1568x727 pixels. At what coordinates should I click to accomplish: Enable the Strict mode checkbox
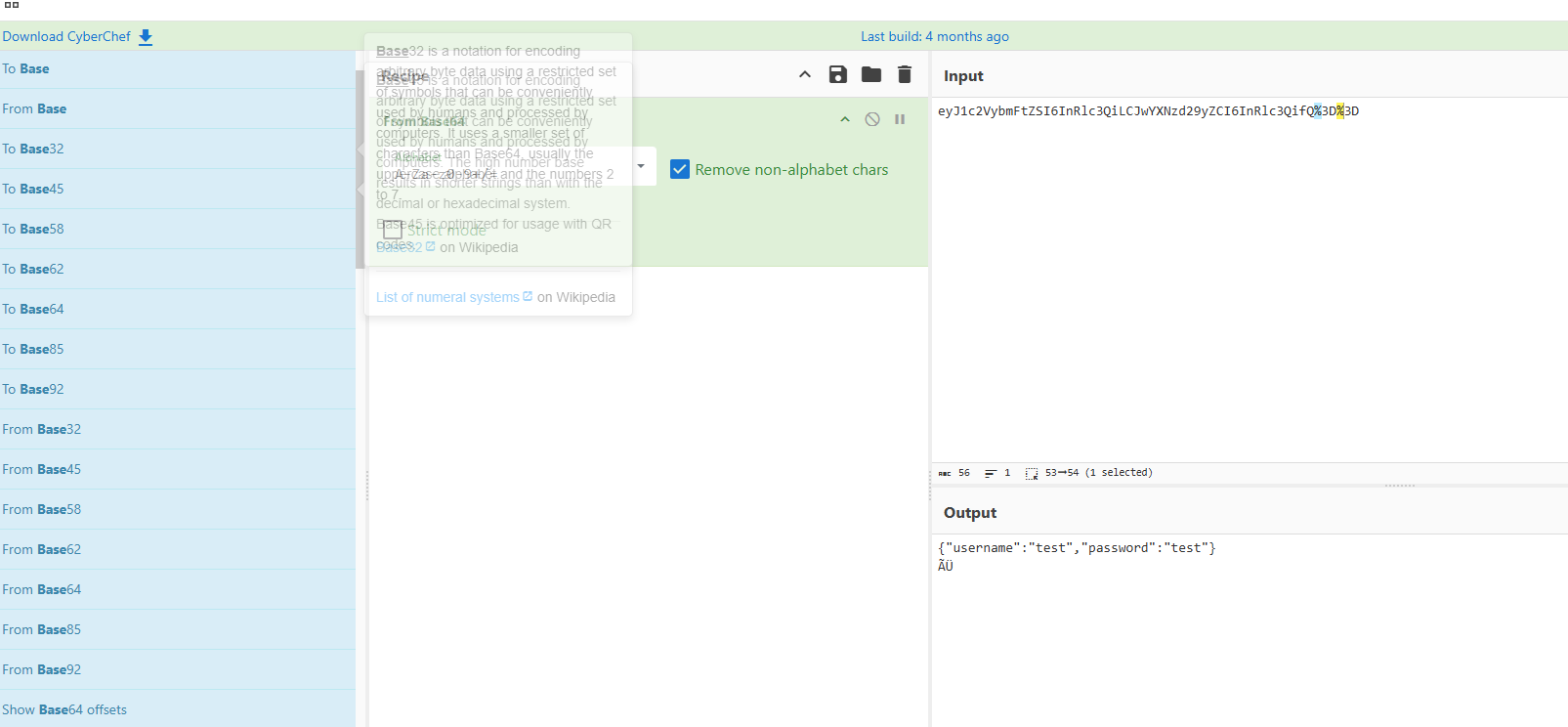pyautogui.click(x=393, y=231)
